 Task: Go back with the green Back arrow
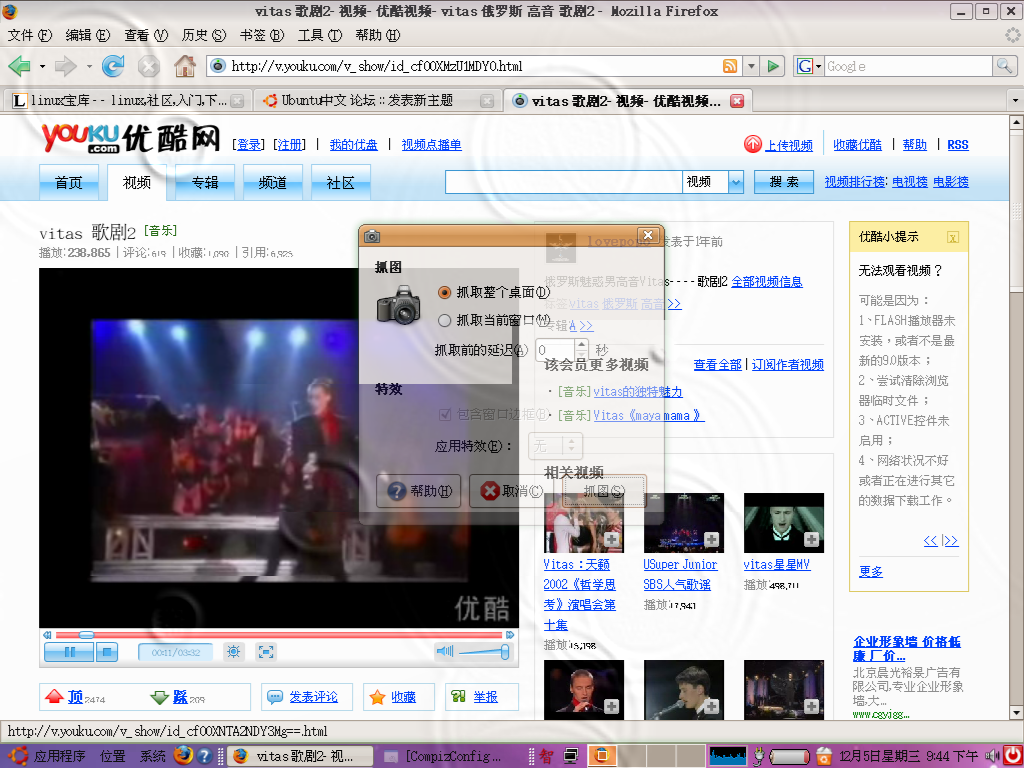point(20,66)
